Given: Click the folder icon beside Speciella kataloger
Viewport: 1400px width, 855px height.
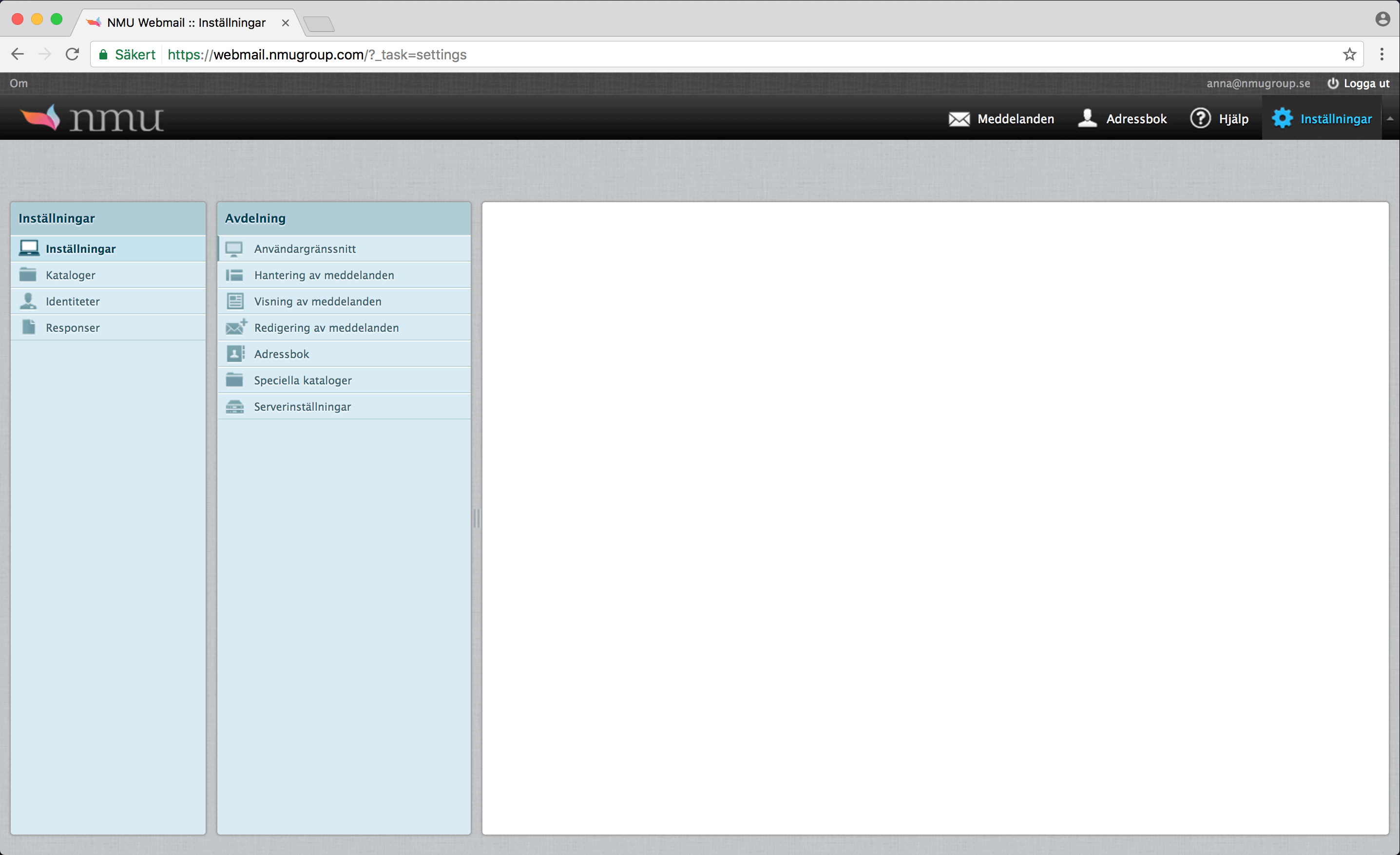Looking at the screenshot, I should click(x=234, y=380).
